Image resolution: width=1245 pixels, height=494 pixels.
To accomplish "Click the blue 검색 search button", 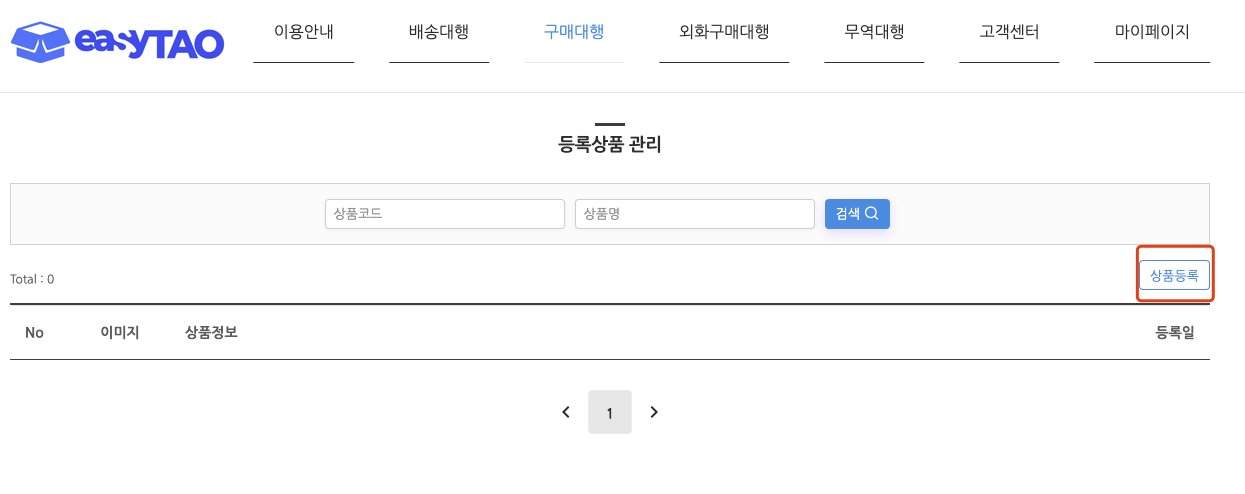I will tap(857, 214).
